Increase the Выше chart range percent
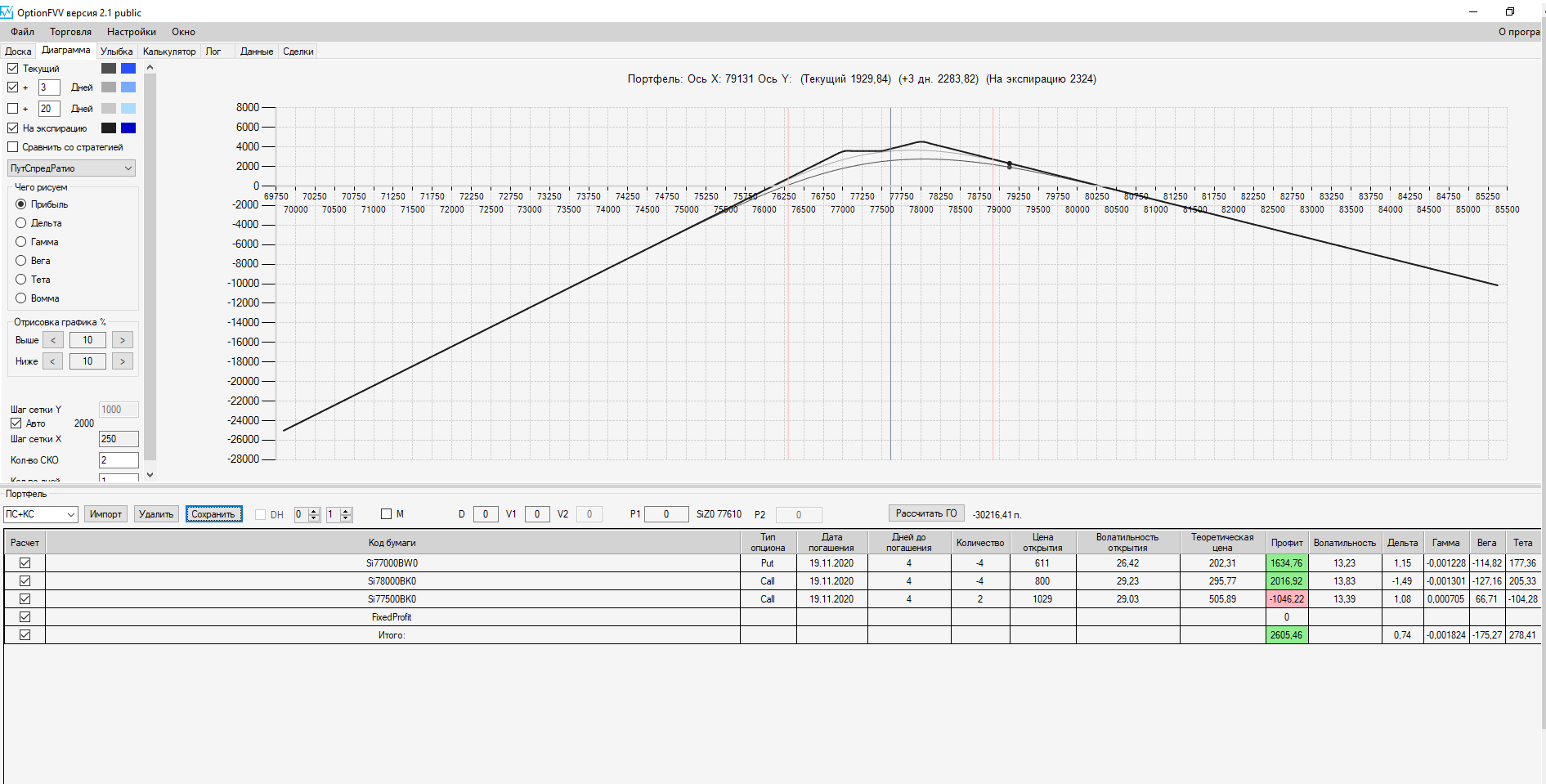The width and height of the screenshot is (1546, 784). click(x=123, y=340)
